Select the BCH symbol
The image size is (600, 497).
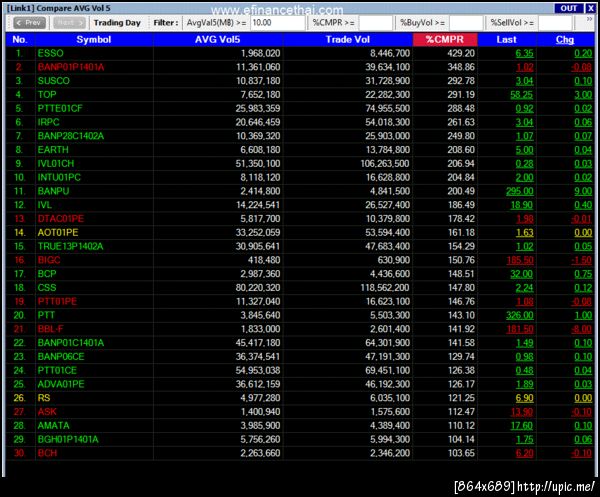47,453
